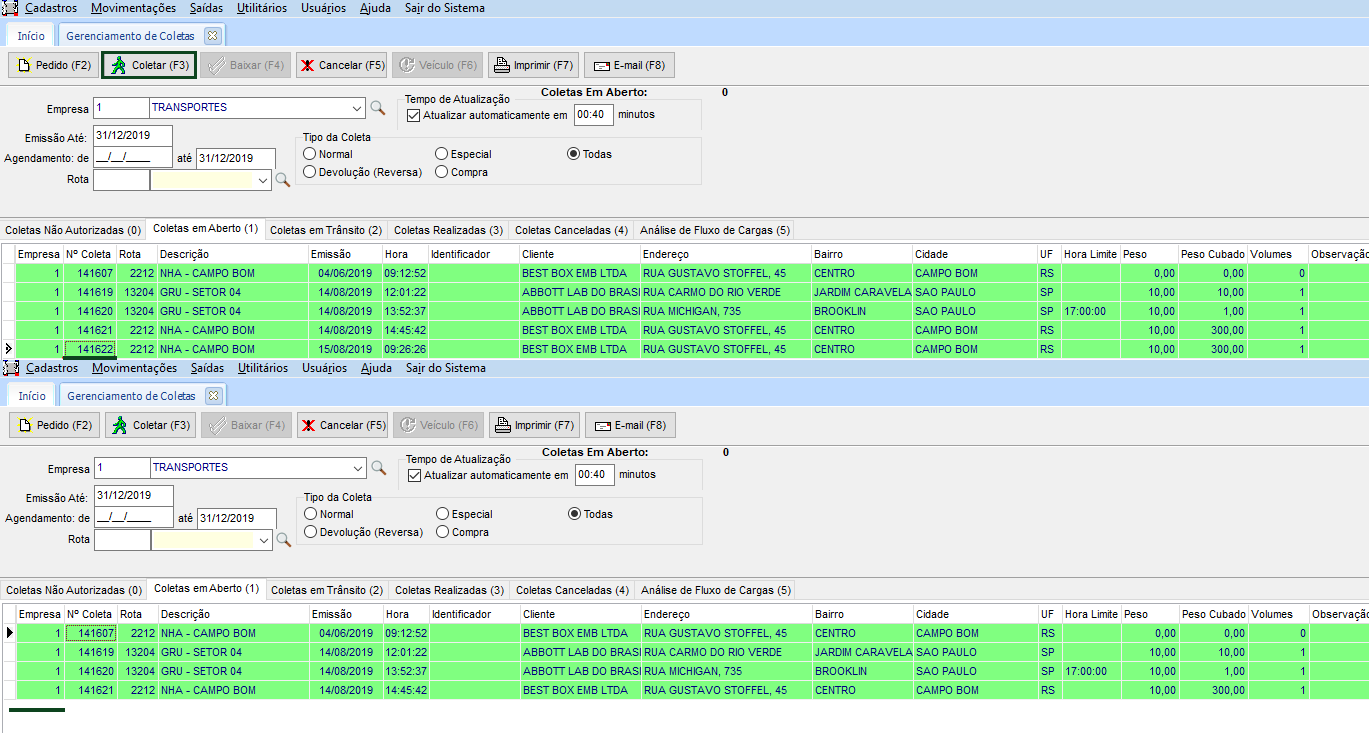The height and width of the screenshot is (734, 1369).
Task: Select coleta row 141622 in the grid
Action: click(x=95, y=349)
